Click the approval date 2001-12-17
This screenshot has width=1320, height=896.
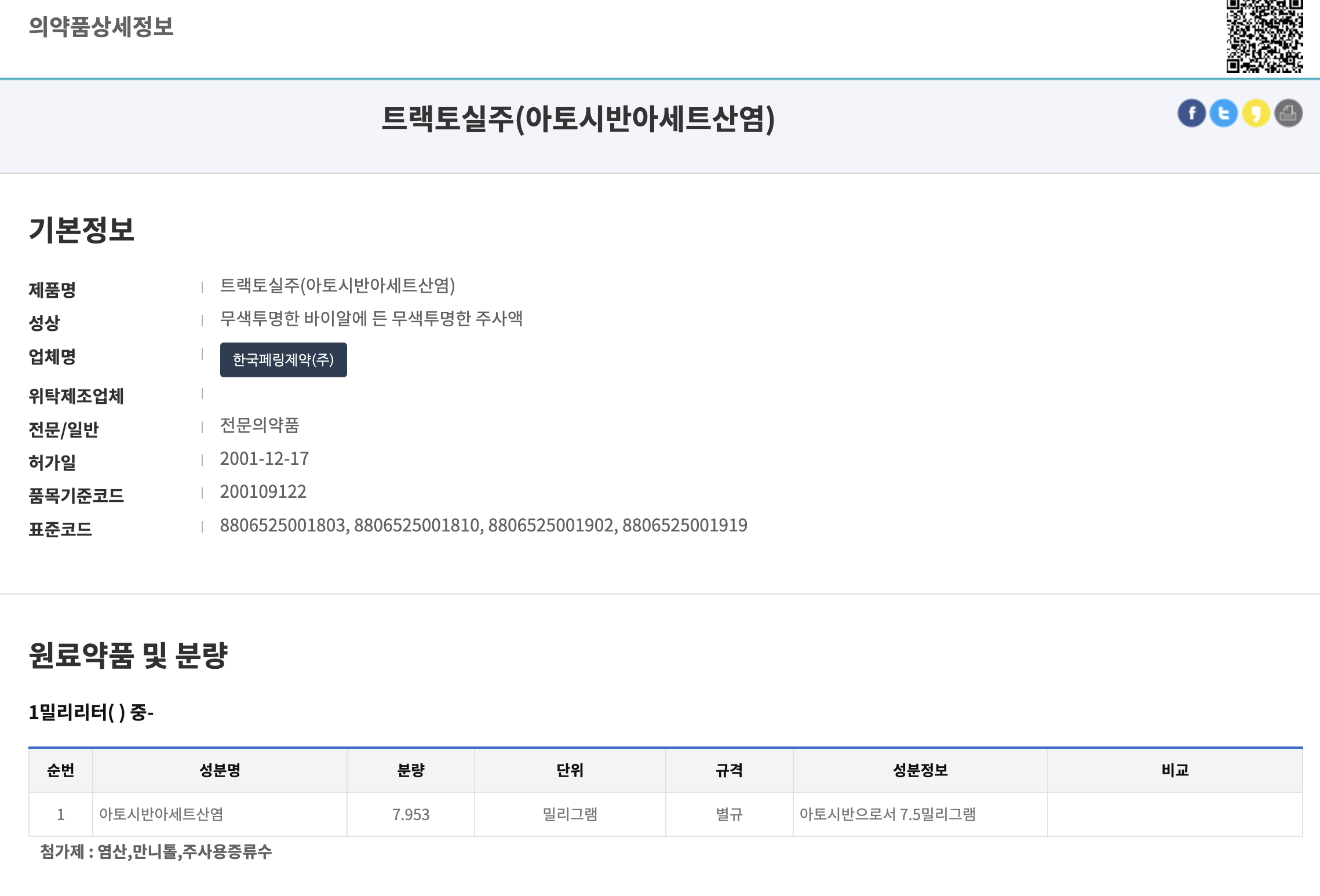pyautogui.click(x=264, y=459)
